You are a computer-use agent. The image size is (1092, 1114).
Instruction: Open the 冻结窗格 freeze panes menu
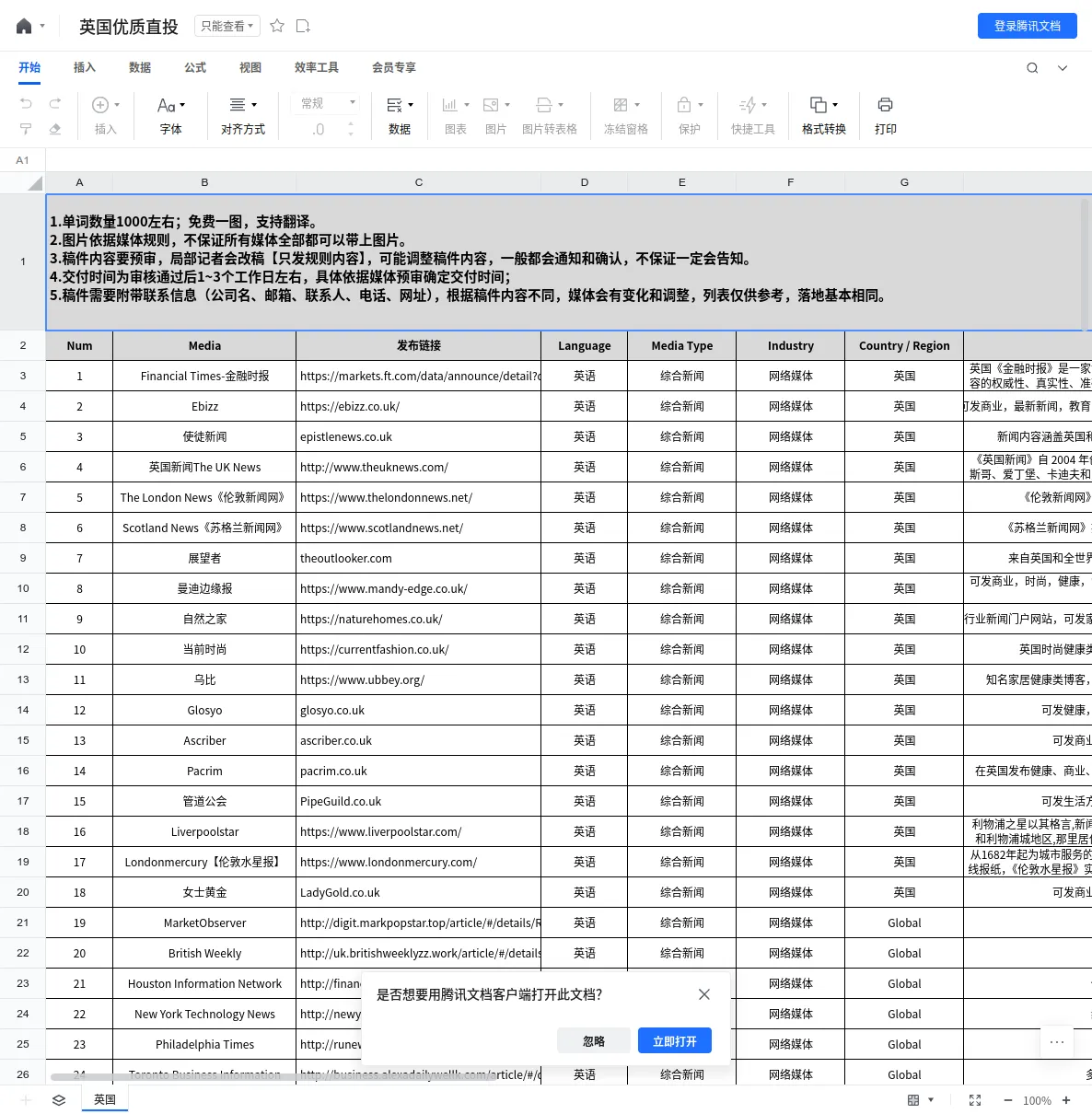(x=626, y=116)
